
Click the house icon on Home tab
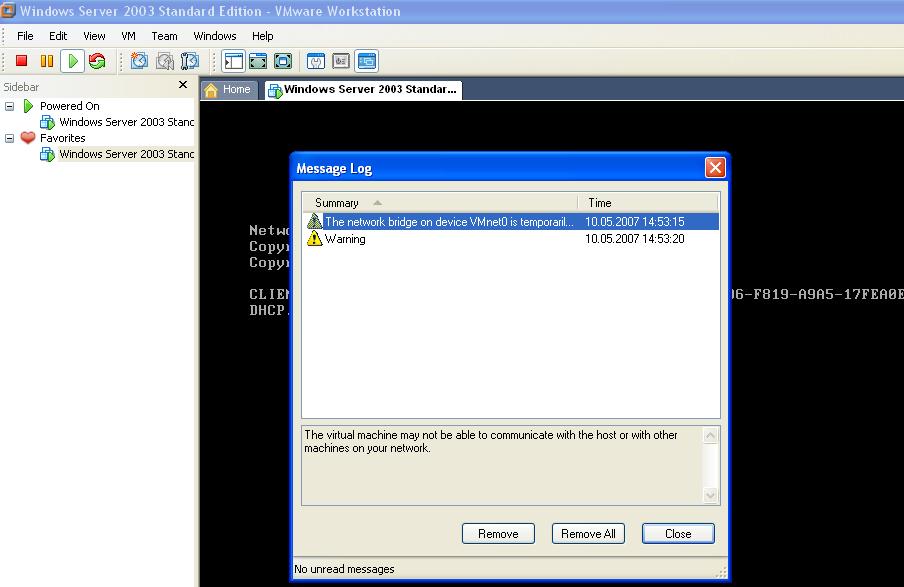point(211,90)
